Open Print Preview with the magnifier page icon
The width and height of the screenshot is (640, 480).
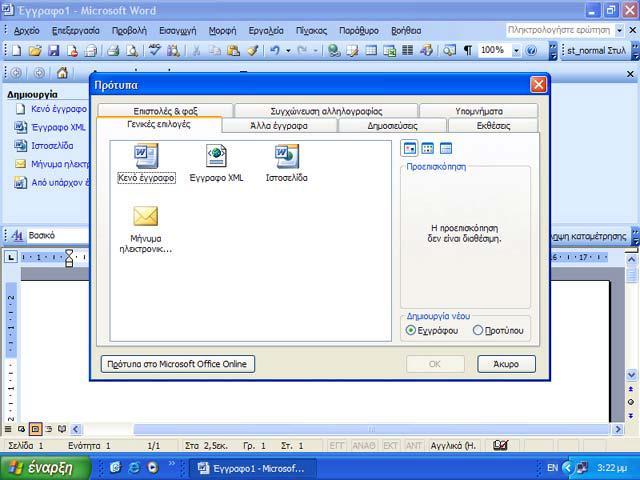132,51
